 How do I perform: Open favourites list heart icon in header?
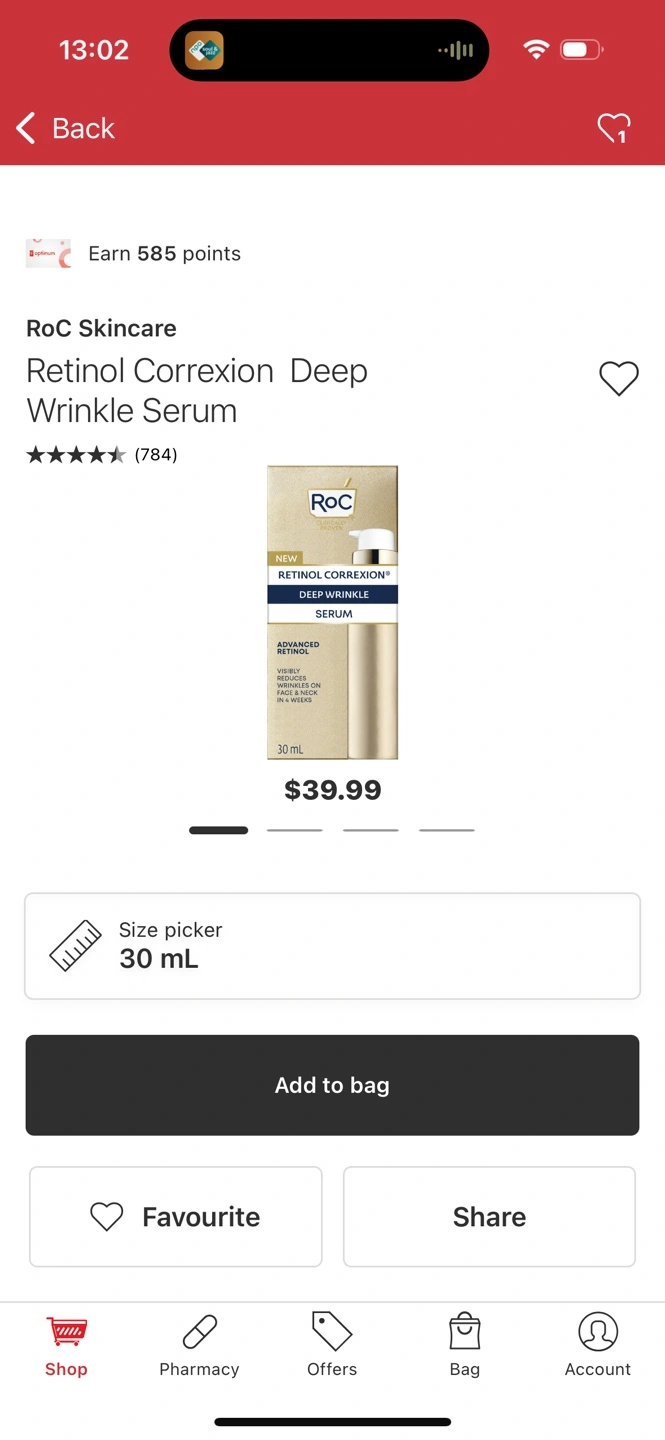614,128
